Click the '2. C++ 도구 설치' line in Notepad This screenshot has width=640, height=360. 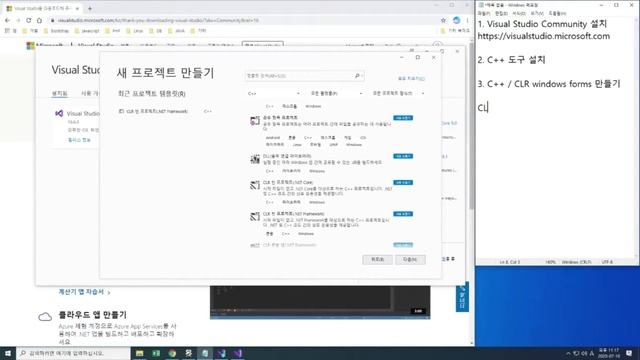511,60
